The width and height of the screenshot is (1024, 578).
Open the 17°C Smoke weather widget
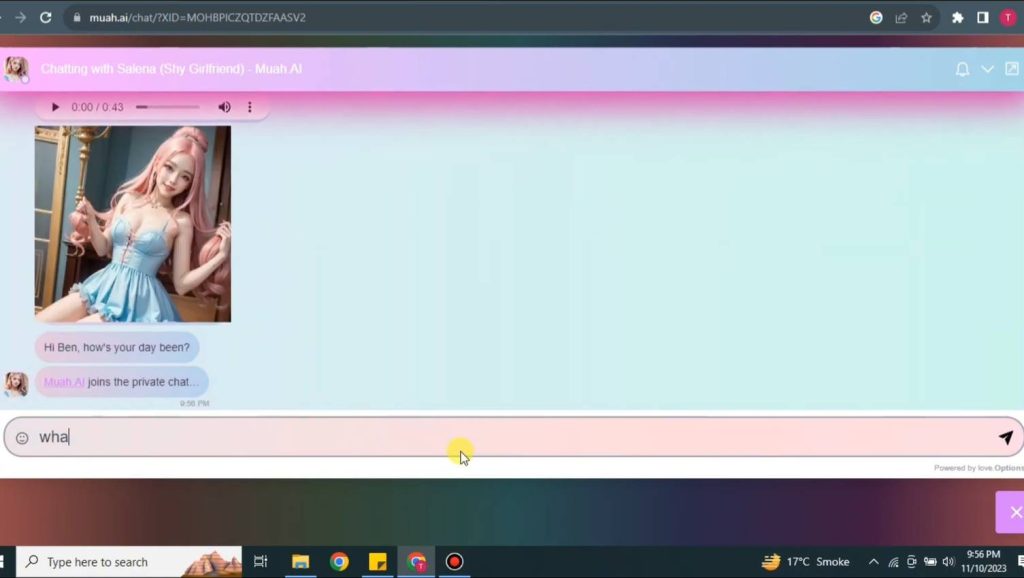point(805,562)
